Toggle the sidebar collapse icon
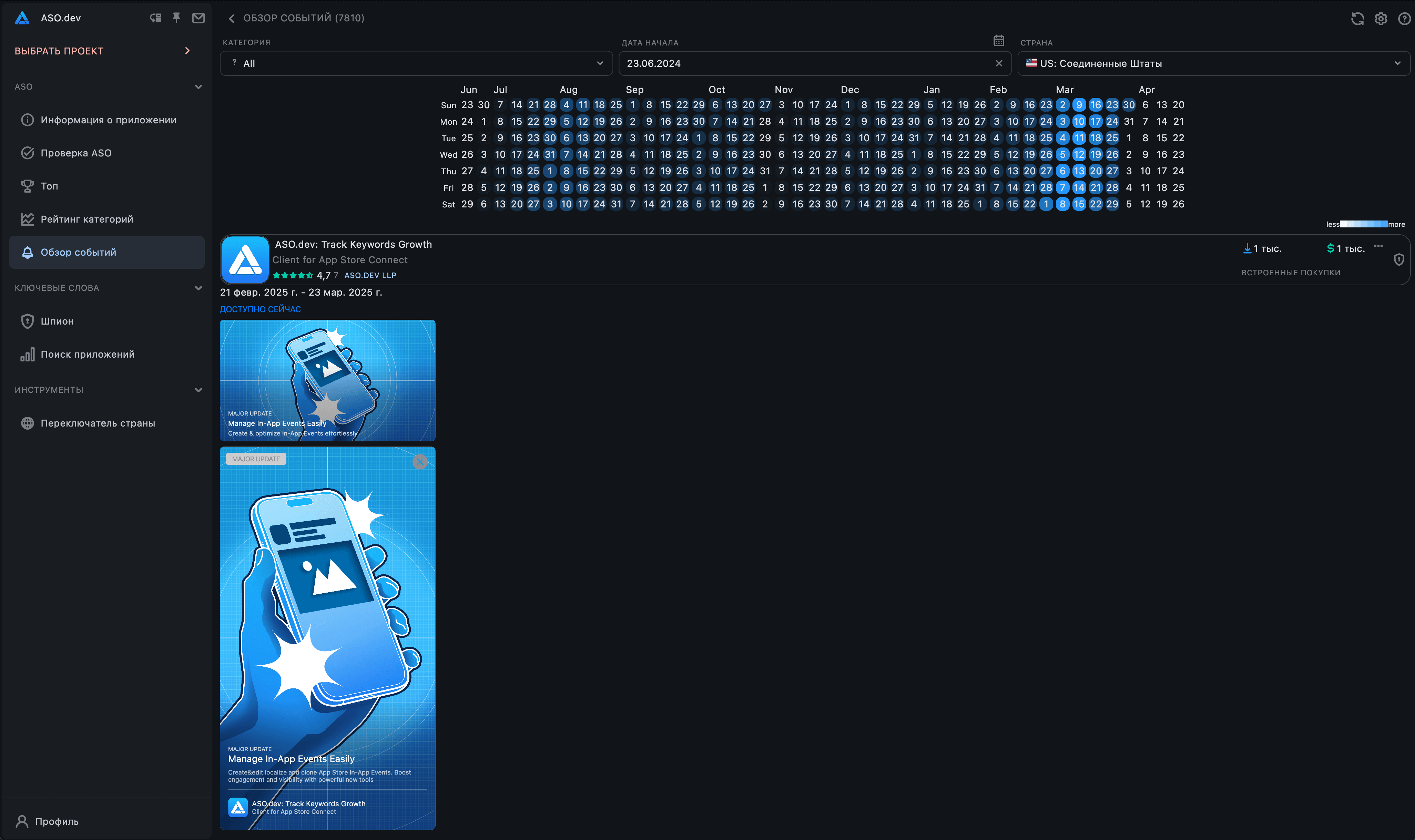 point(156,18)
